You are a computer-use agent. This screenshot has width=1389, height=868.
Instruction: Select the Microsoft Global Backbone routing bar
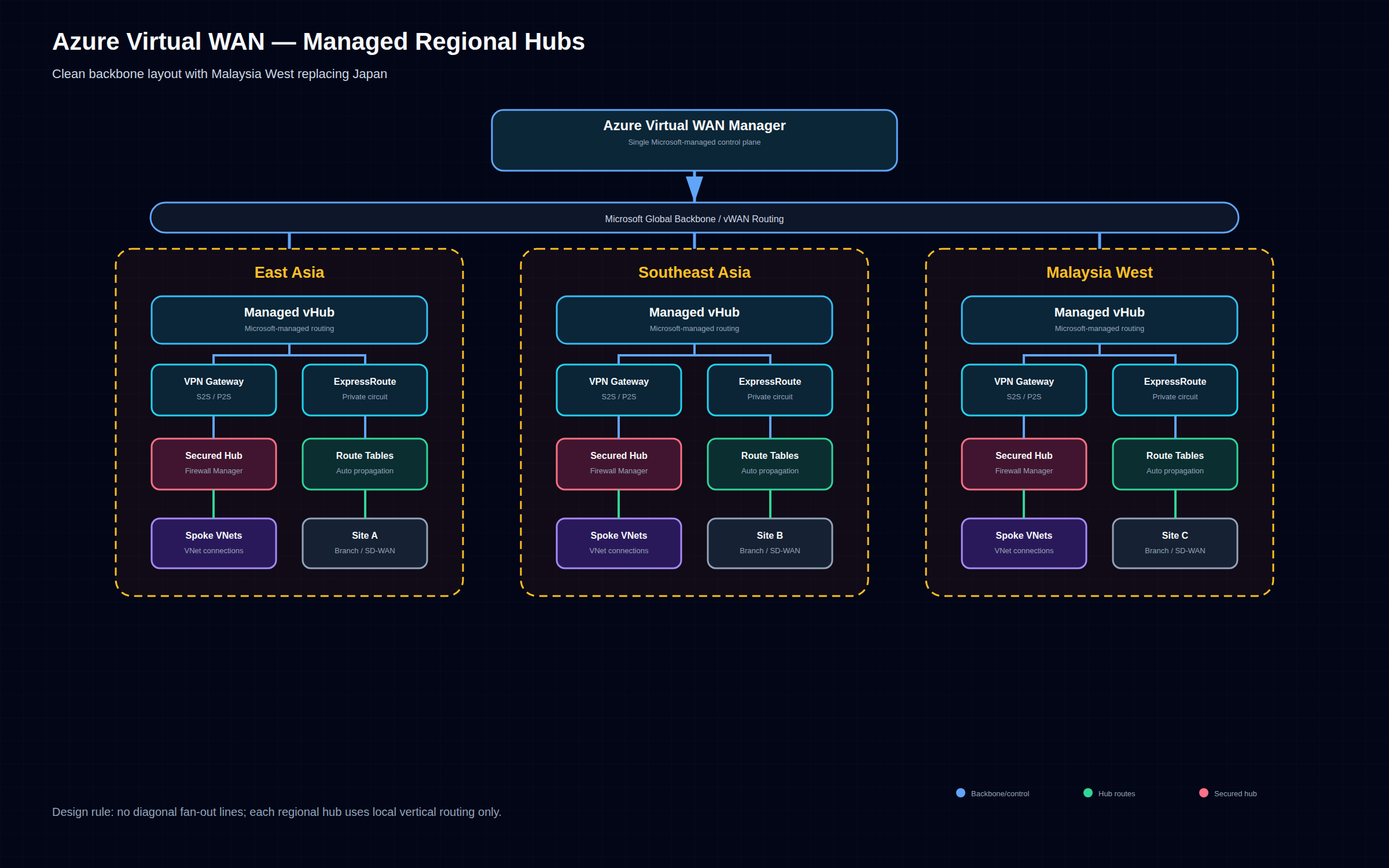click(x=694, y=218)
